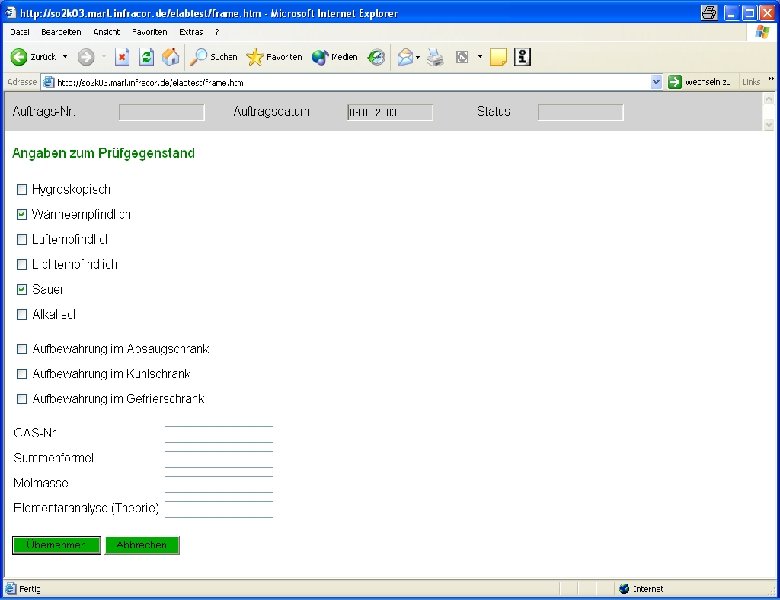Enable the Luftempfindlich checkbox
This screenshot has height=600, width=780.
22,239
